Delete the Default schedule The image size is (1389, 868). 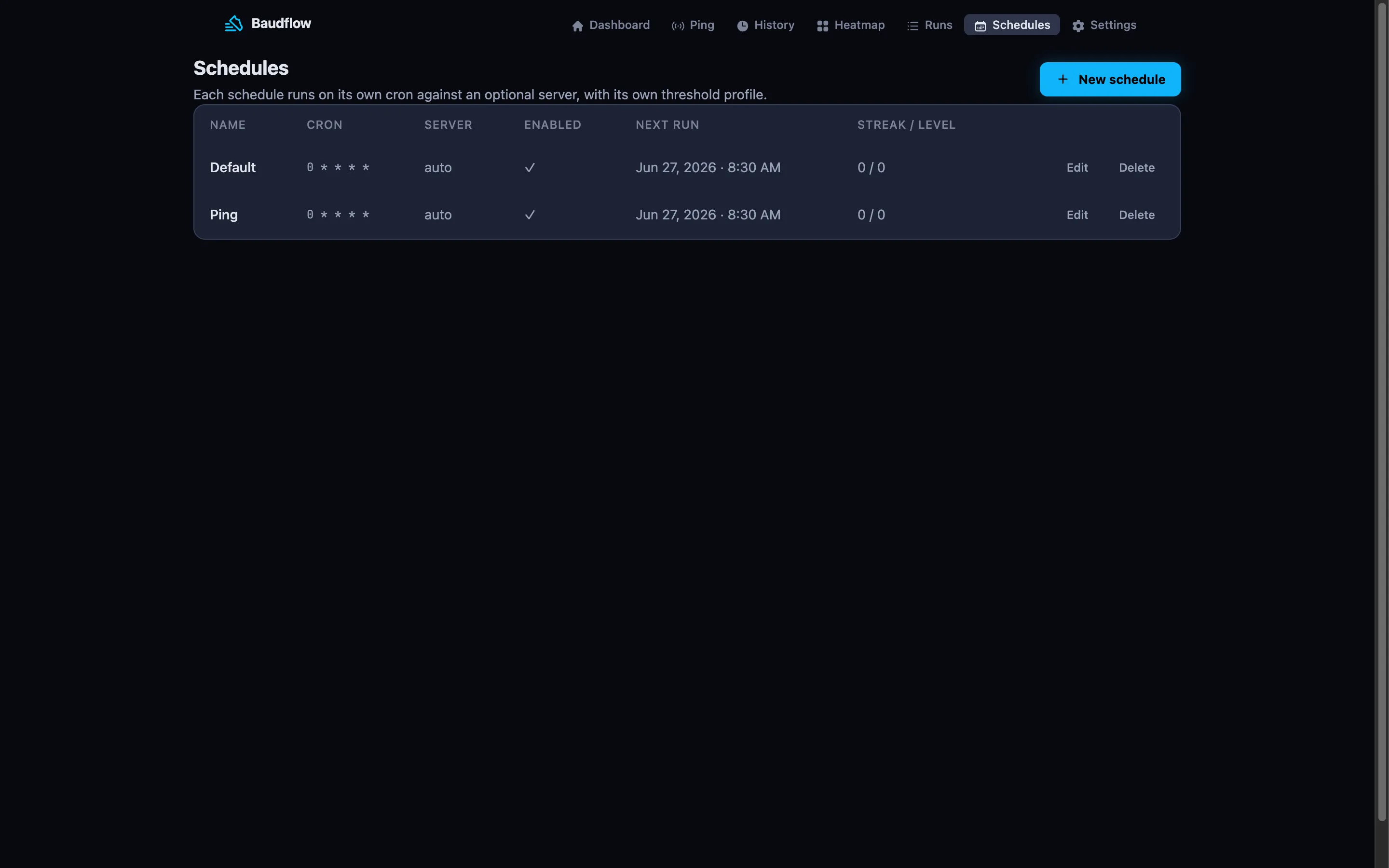click(x=1136, y=168)
